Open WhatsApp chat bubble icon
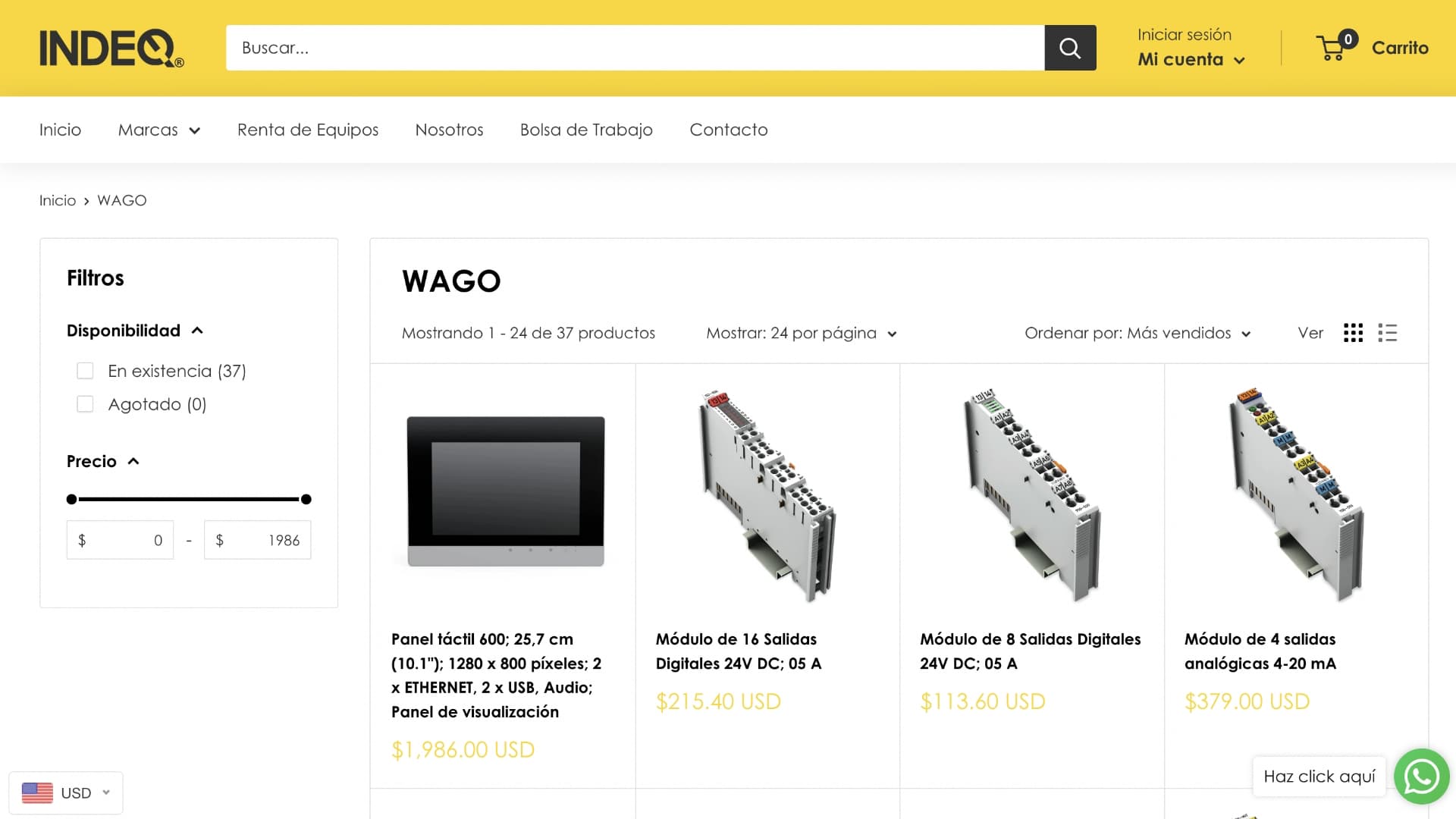This screenshot has width=1456, height=819. tap(1422, 777)
